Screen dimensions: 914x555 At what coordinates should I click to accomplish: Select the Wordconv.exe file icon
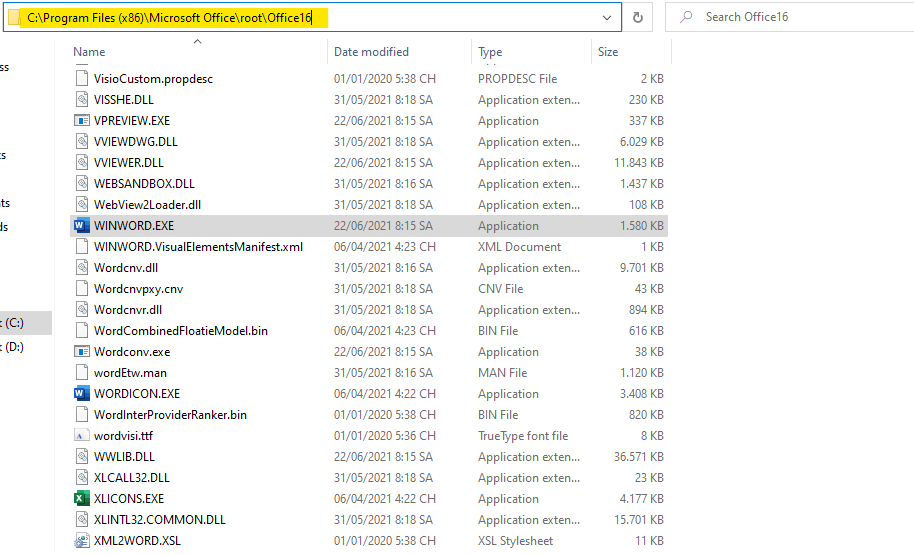tap(82, 352)
